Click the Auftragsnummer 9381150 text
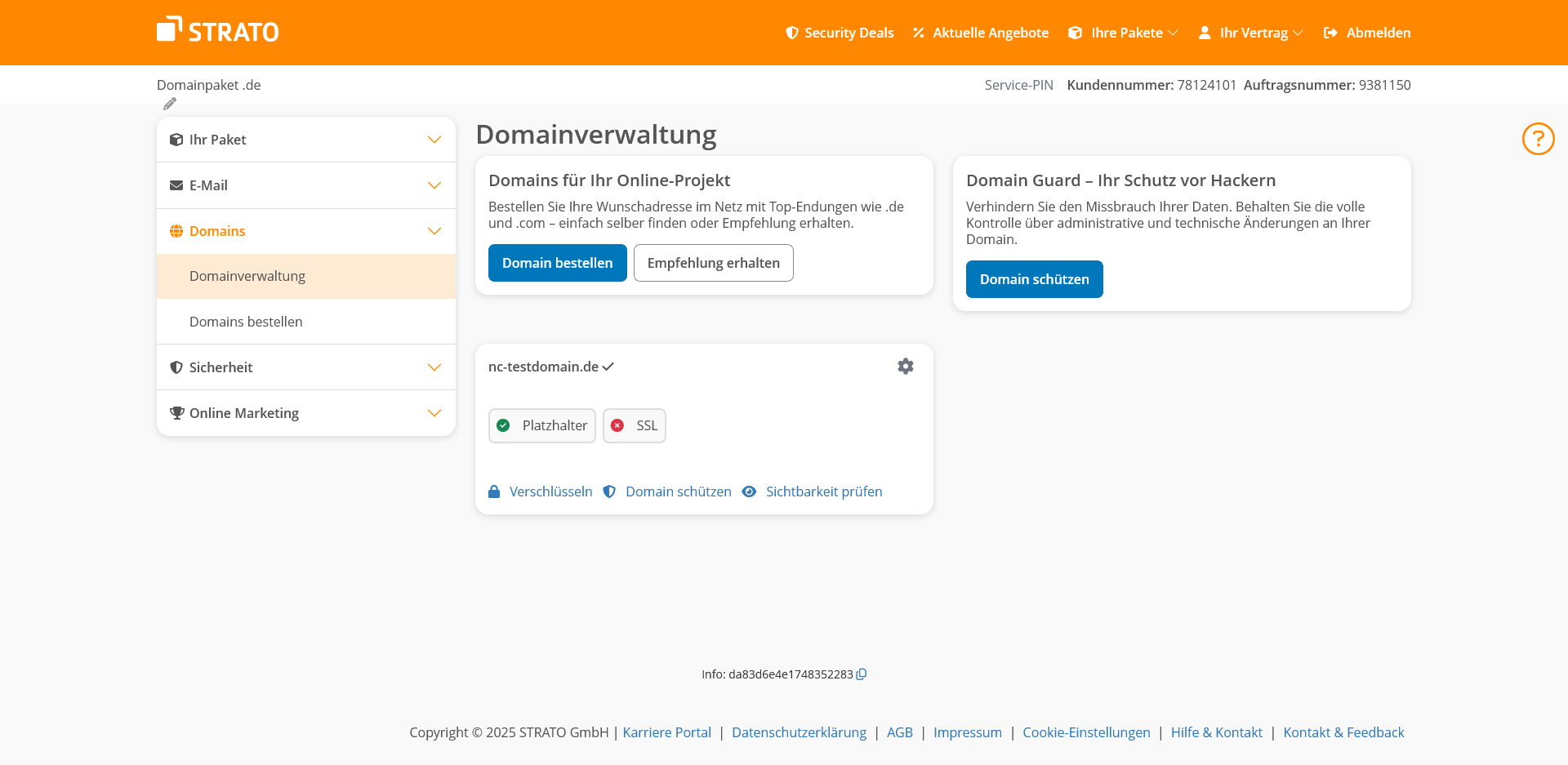 pyautogui.click(x=1327, y=85)
